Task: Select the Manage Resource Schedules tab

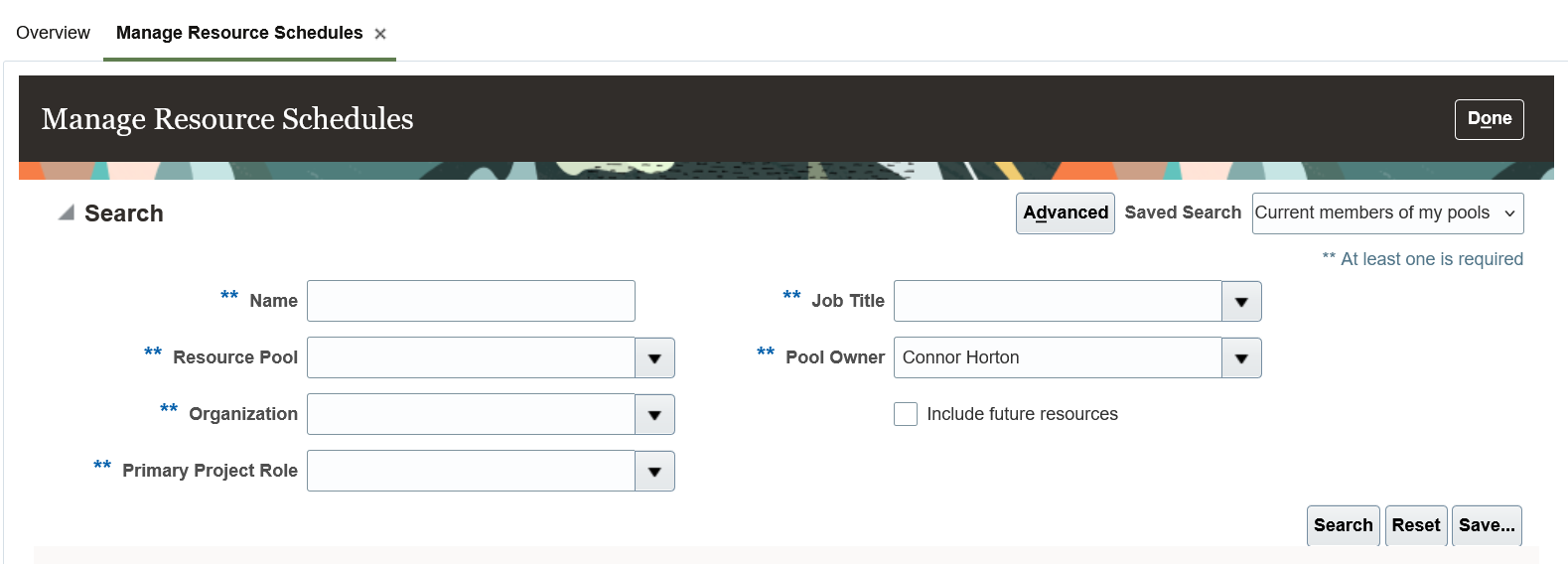Action: pos(239,33)
